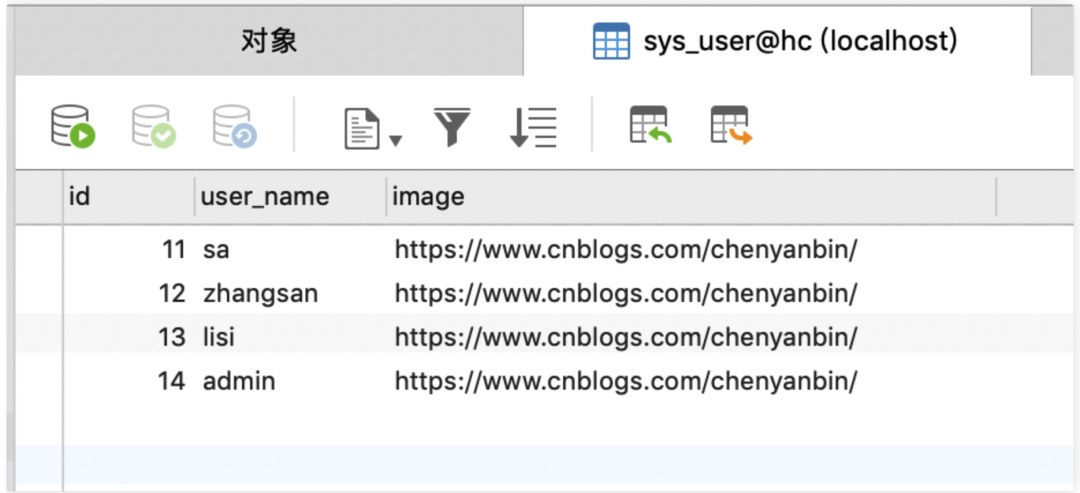Screen dimensions: 1080x493
Task: Click the commit transaction icon
Action: [154, 127]
